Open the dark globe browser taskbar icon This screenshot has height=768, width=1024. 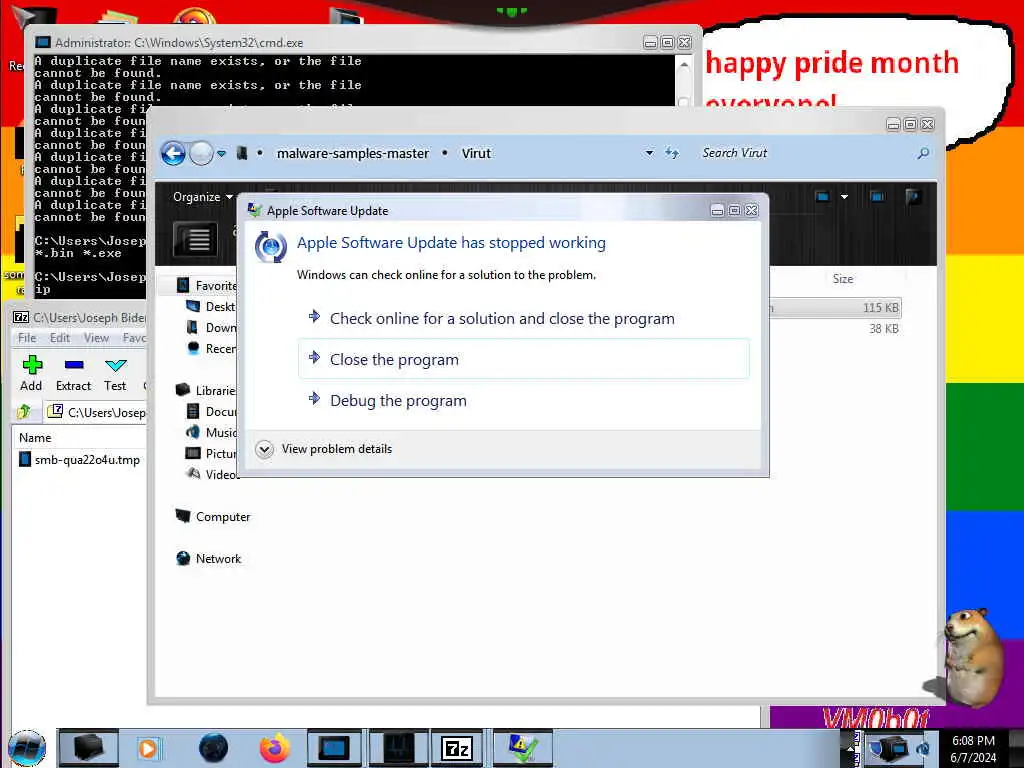click(x=214, y=748)
